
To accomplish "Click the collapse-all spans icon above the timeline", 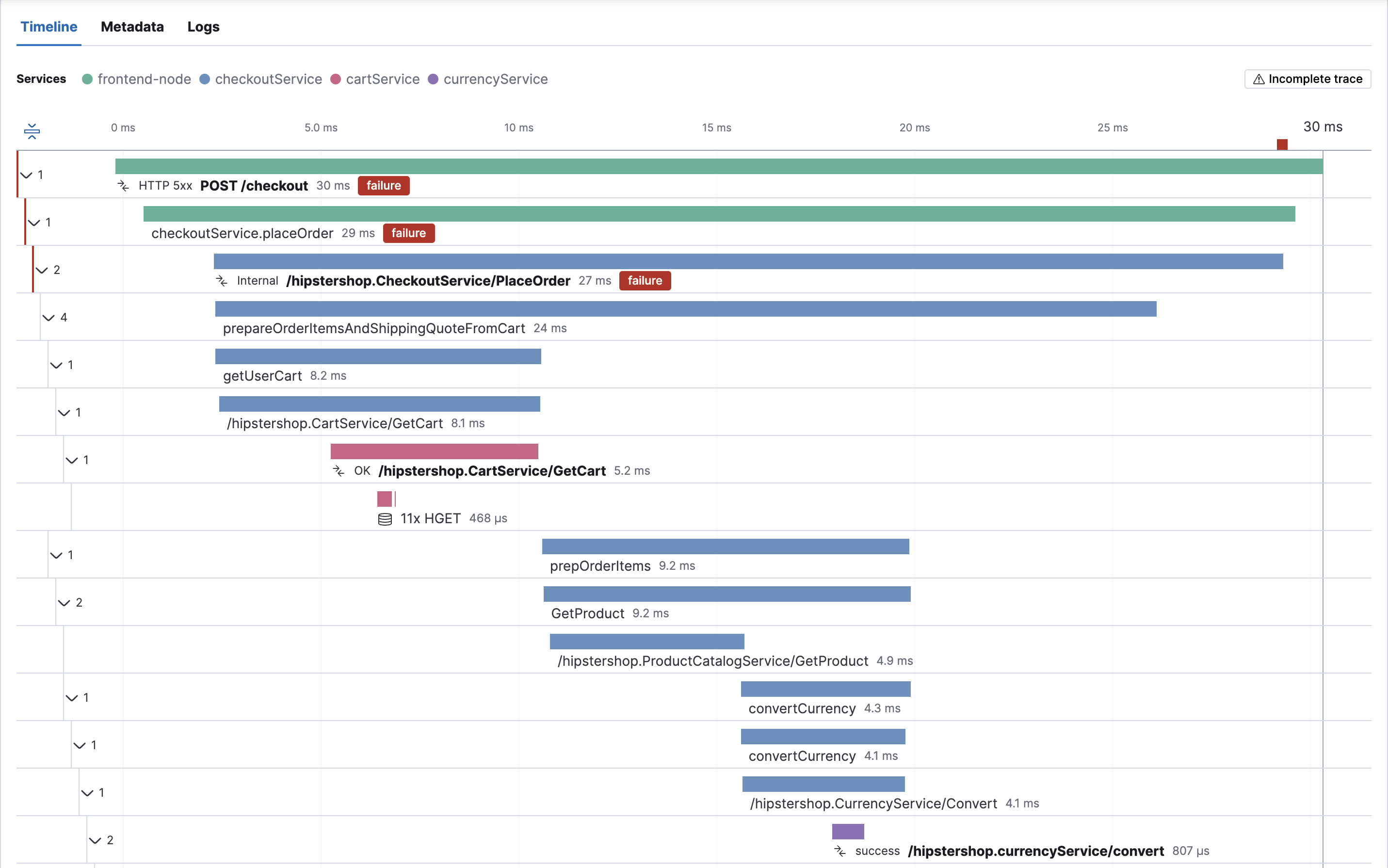I will tap(32, 131).
